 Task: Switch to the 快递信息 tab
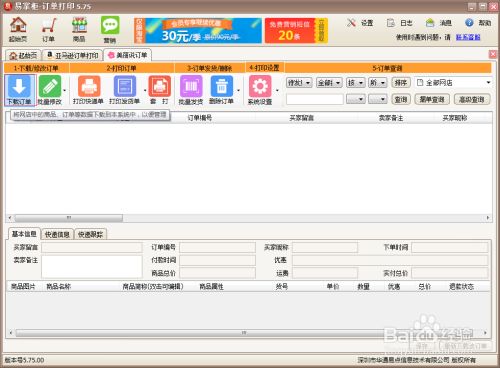point(57,234)
